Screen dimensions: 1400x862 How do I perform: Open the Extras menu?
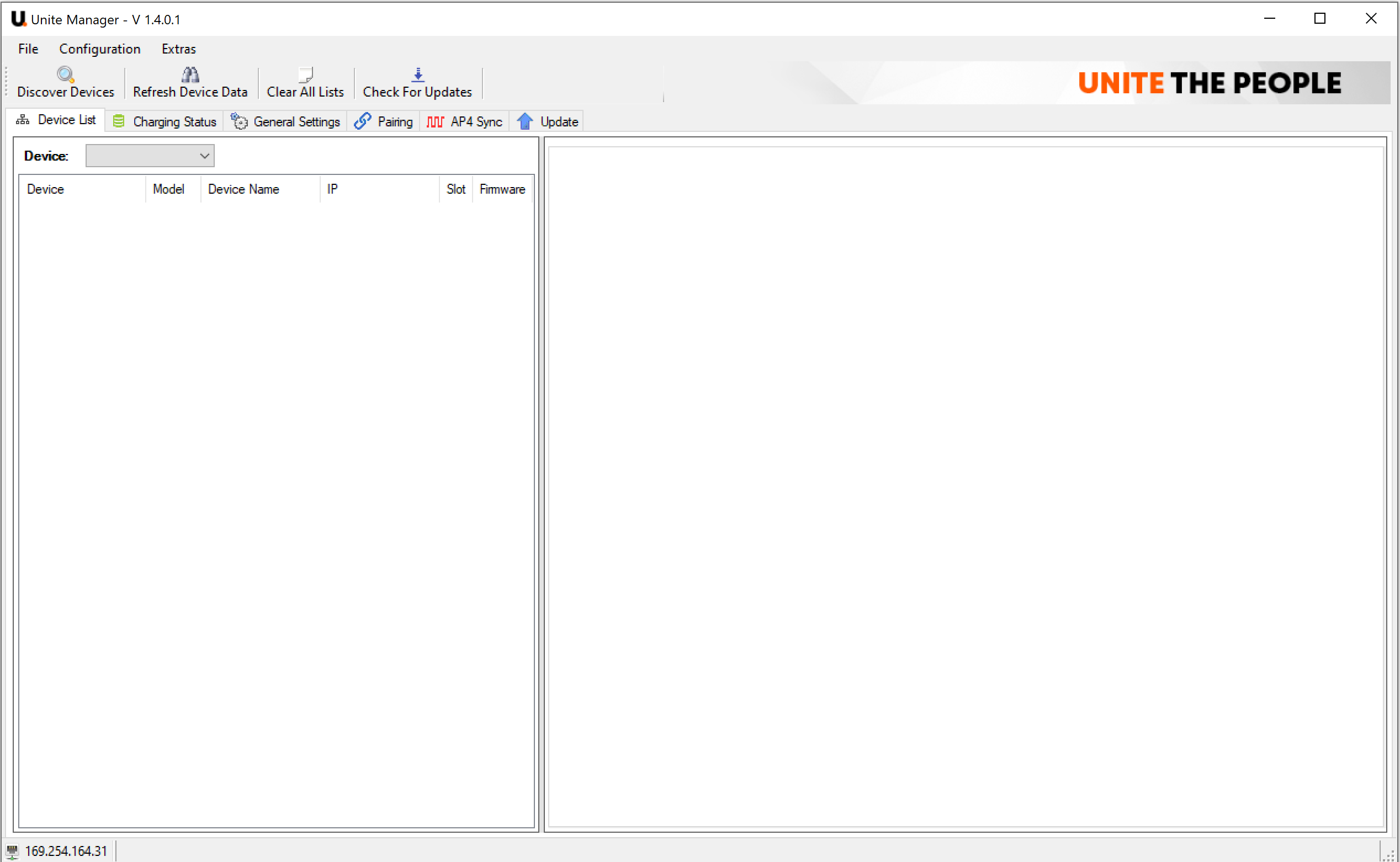[x=178, y=49]
